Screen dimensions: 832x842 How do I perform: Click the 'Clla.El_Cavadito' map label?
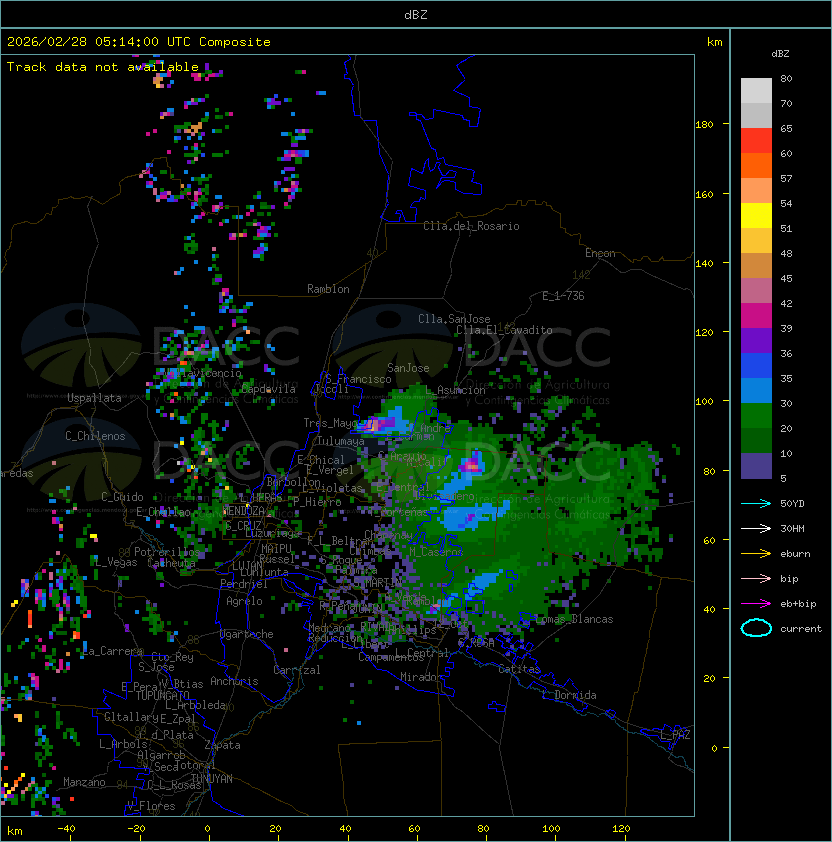pos(504,330)
